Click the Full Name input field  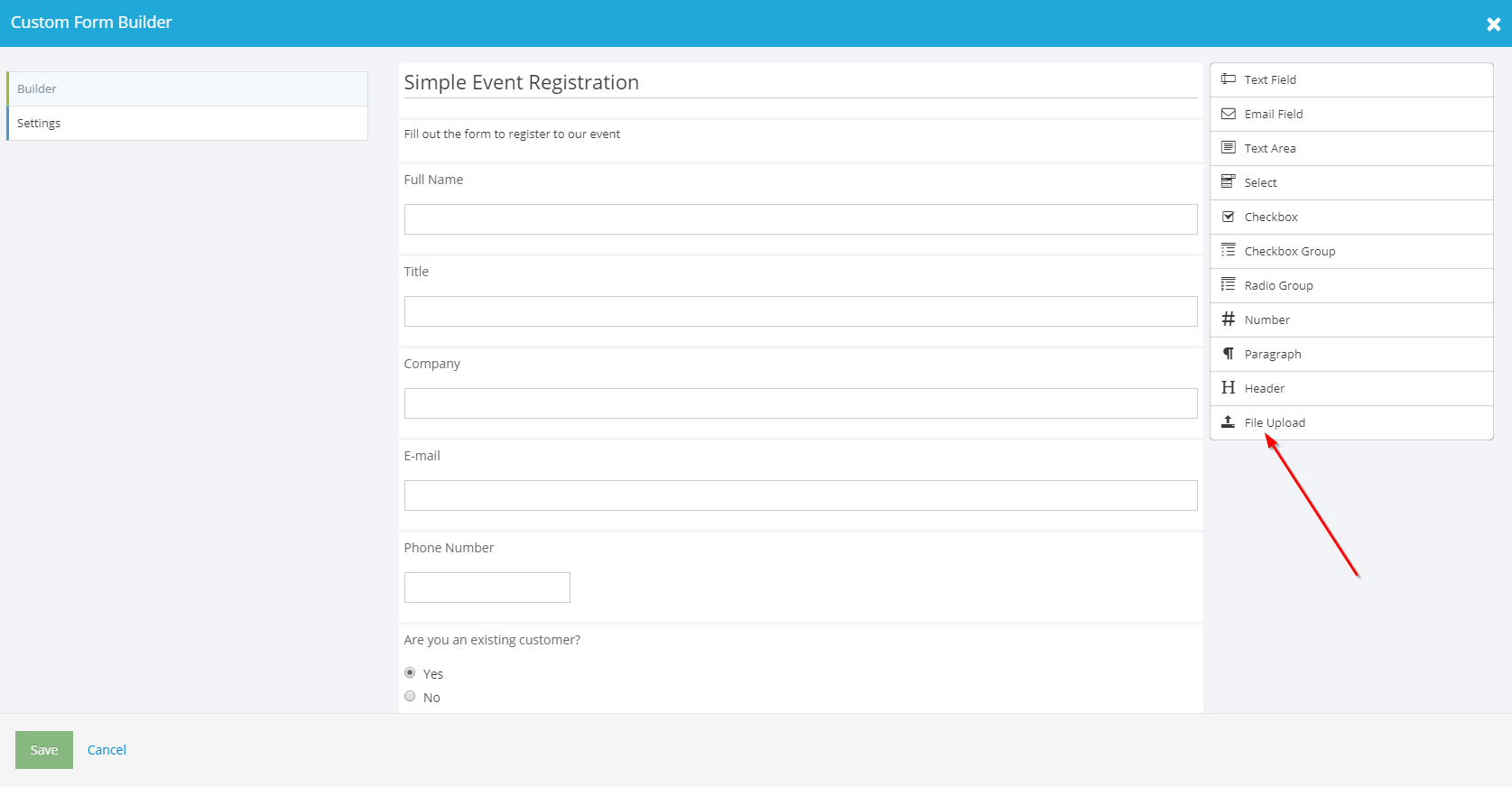801,219
